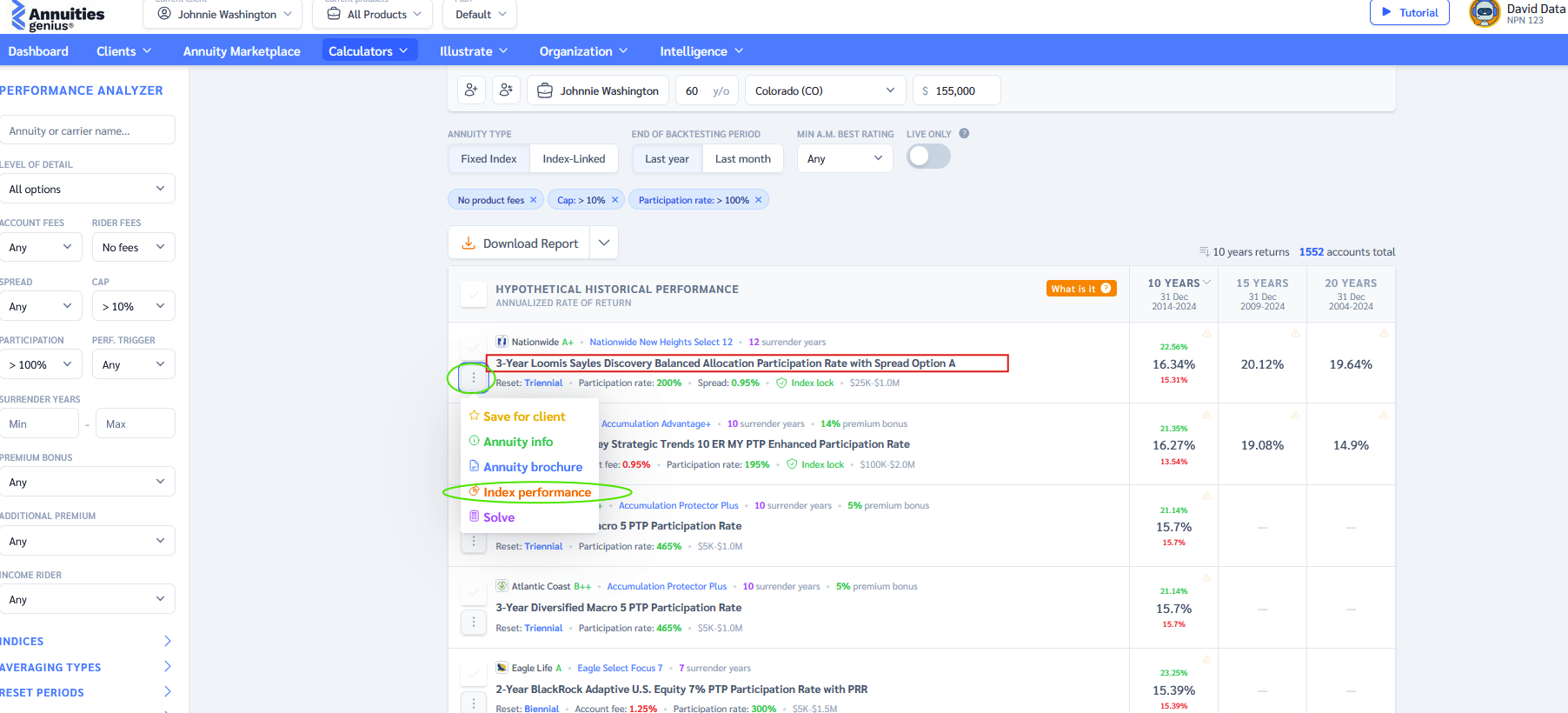The height and width of the screenshot is (713, 1568).
Task: Open the Cap > 10% dropdown
Action: (133, 306)
